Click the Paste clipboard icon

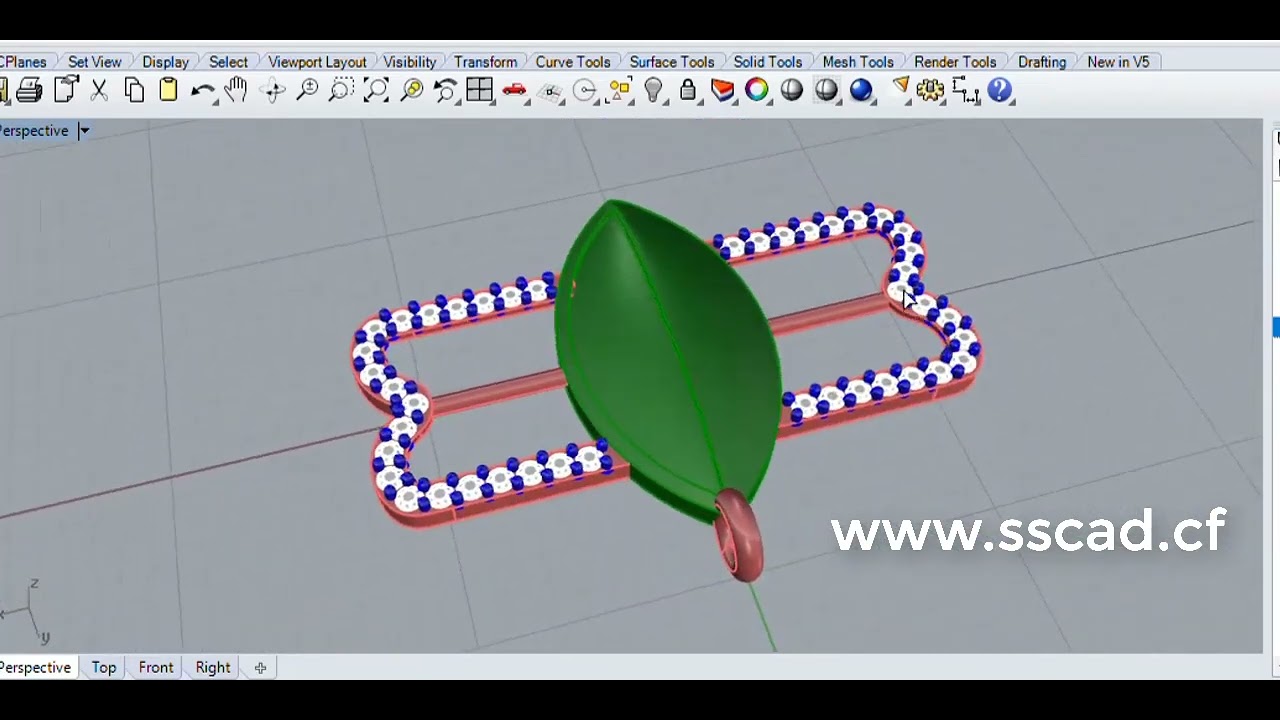point(168,90)
